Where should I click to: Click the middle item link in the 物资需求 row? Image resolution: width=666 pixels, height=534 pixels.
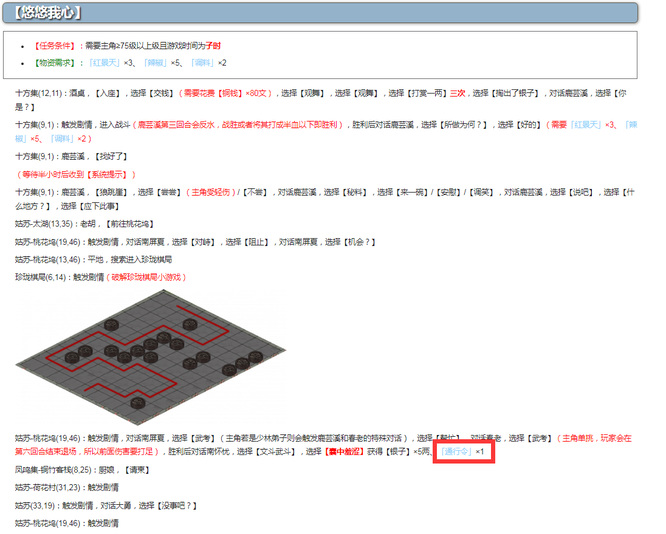click(x=155, y=62)
